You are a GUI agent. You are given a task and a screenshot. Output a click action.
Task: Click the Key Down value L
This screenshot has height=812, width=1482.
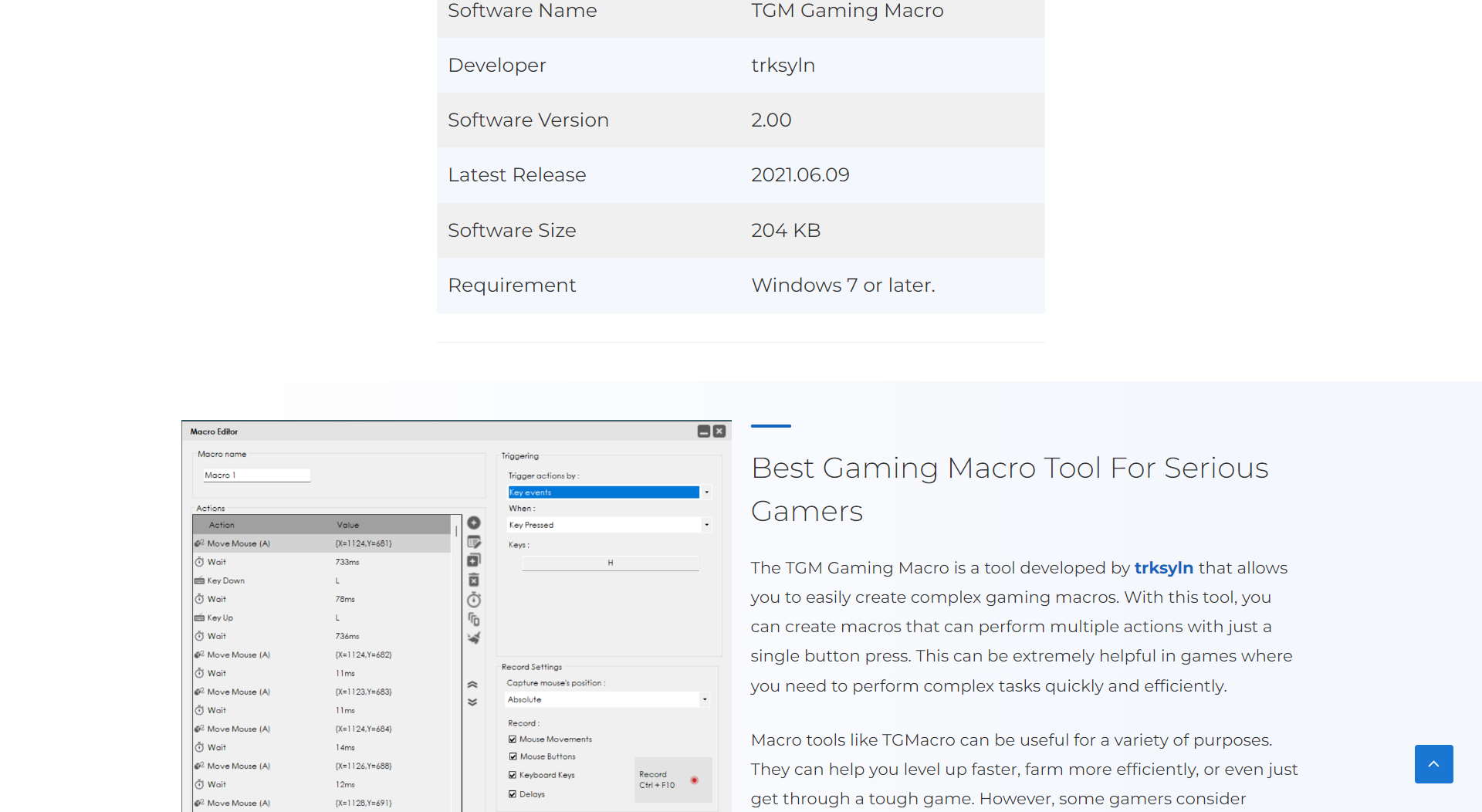click(337, 580)
